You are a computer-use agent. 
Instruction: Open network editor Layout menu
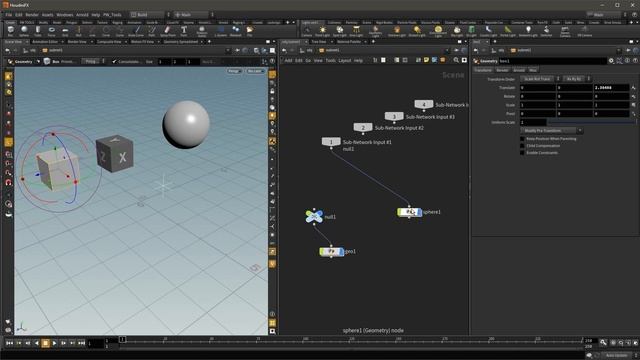344,60
